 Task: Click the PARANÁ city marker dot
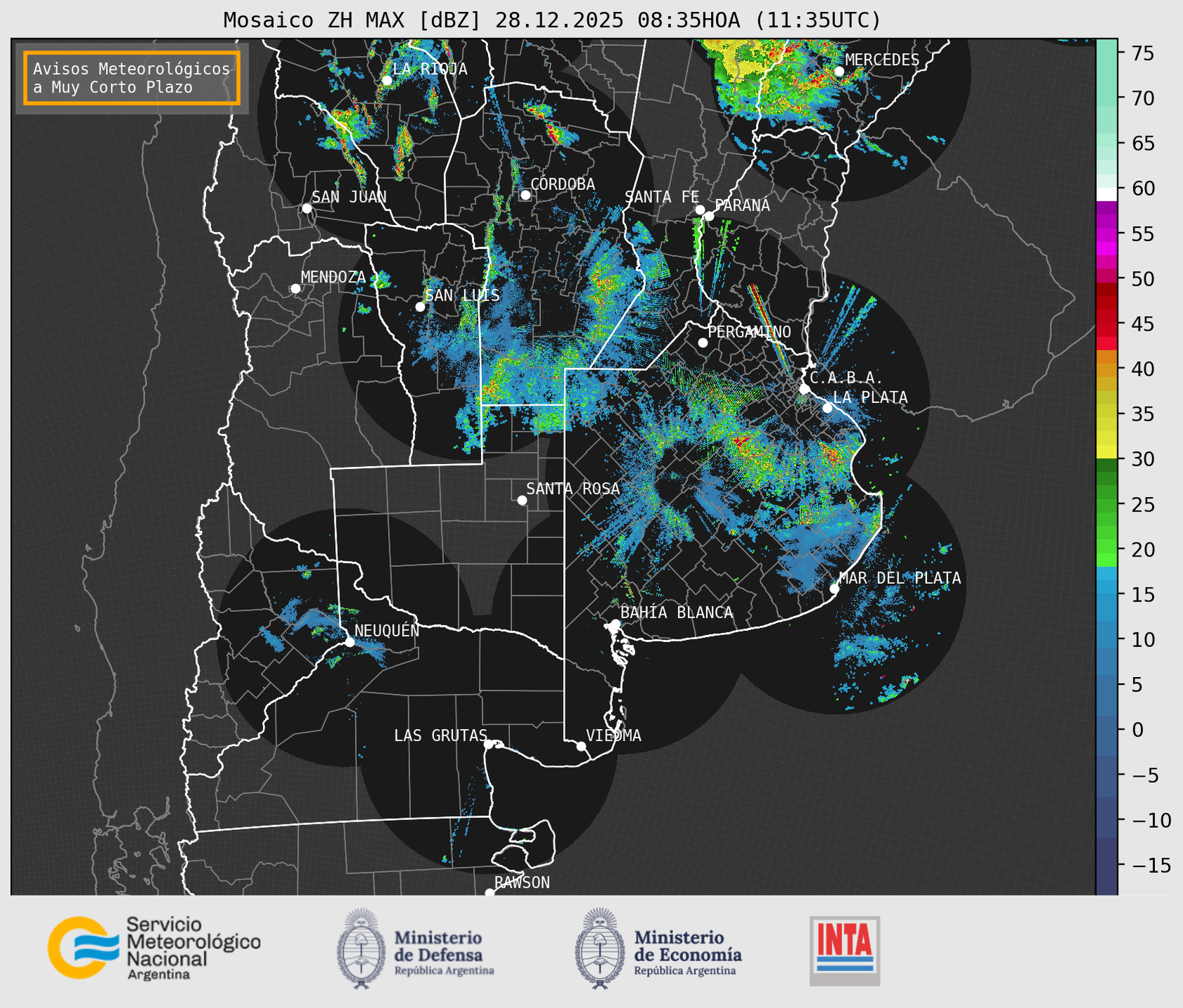(709, 216)
